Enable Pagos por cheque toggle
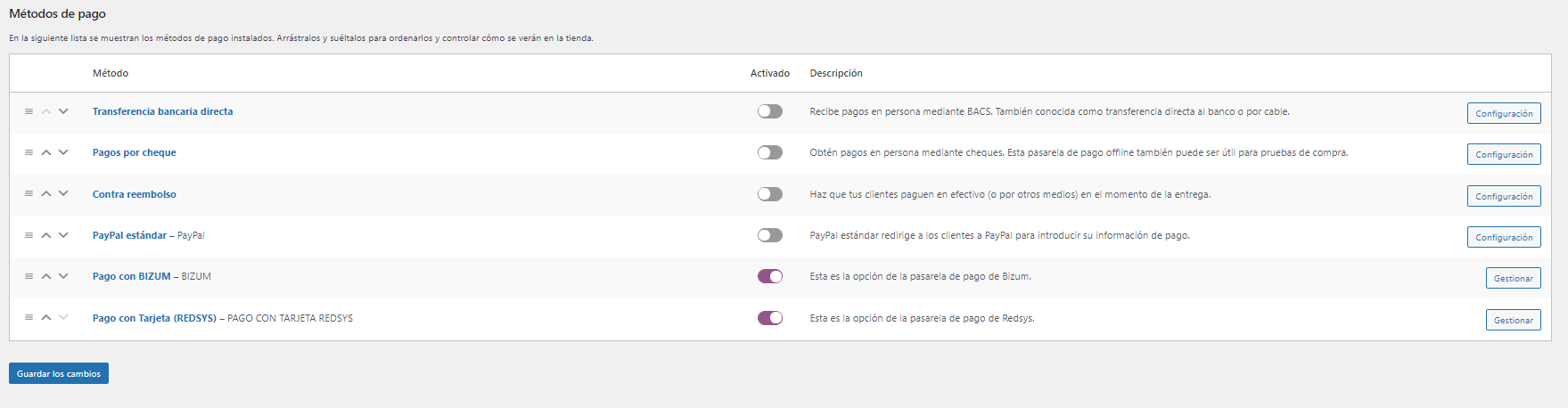The height and width of the screenshot is (408, 1568). (770, 152)
